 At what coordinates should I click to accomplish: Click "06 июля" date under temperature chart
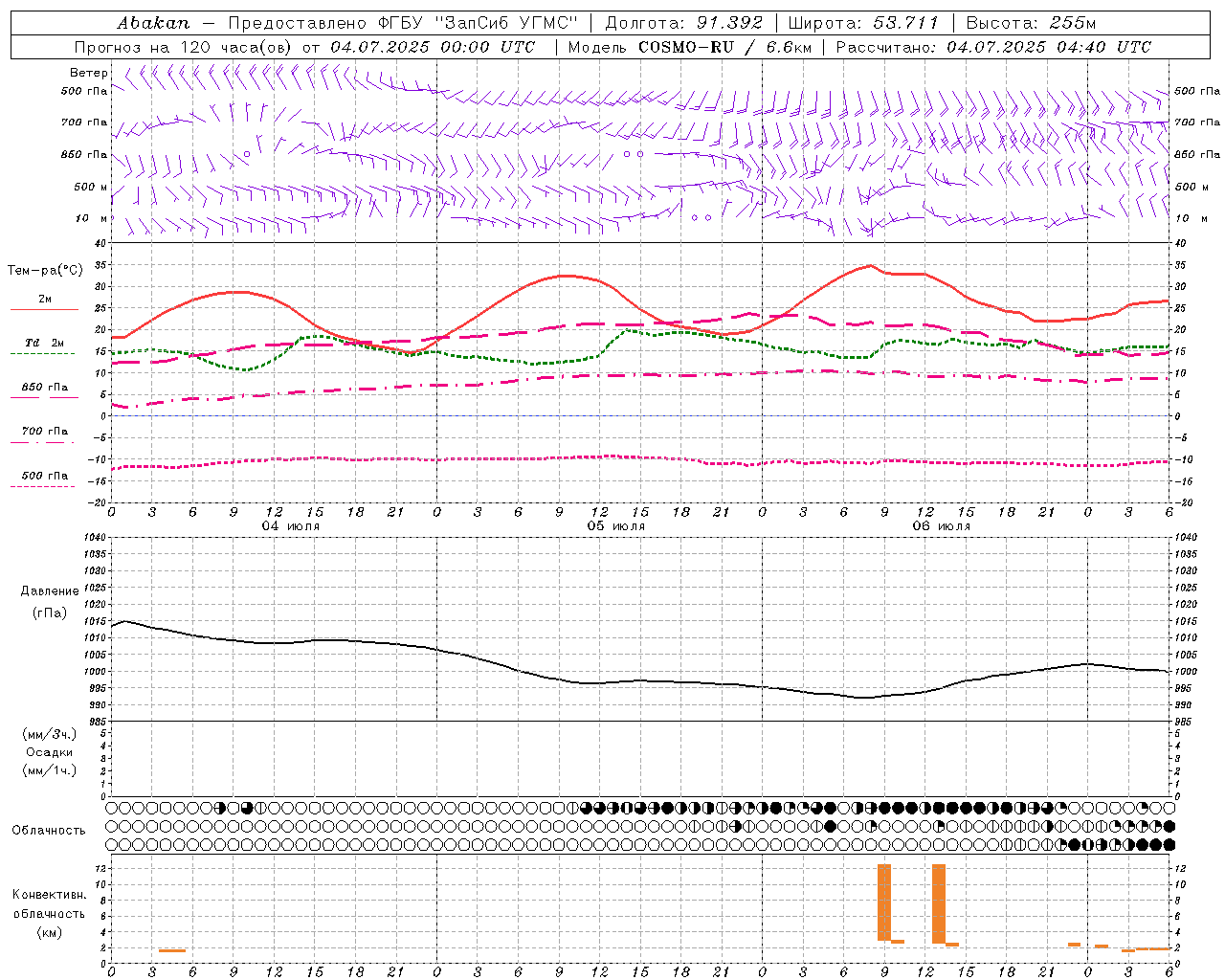tap(942, 526)
